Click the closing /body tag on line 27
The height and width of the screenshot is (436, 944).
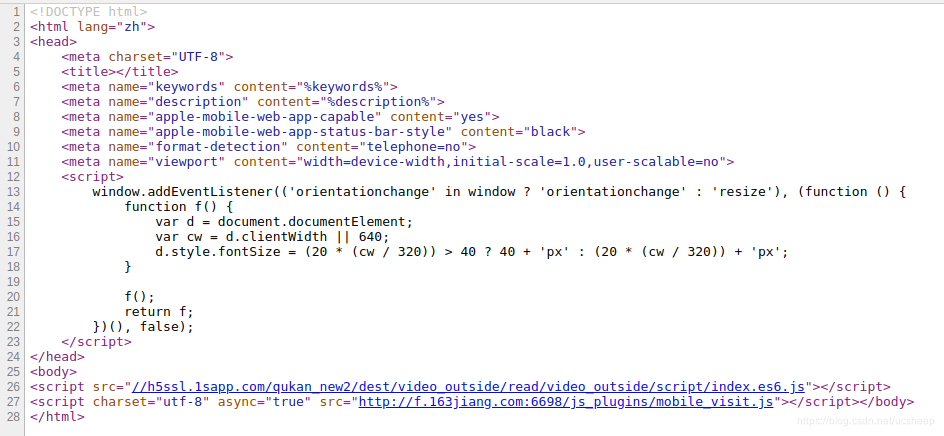tap(887, 402)
